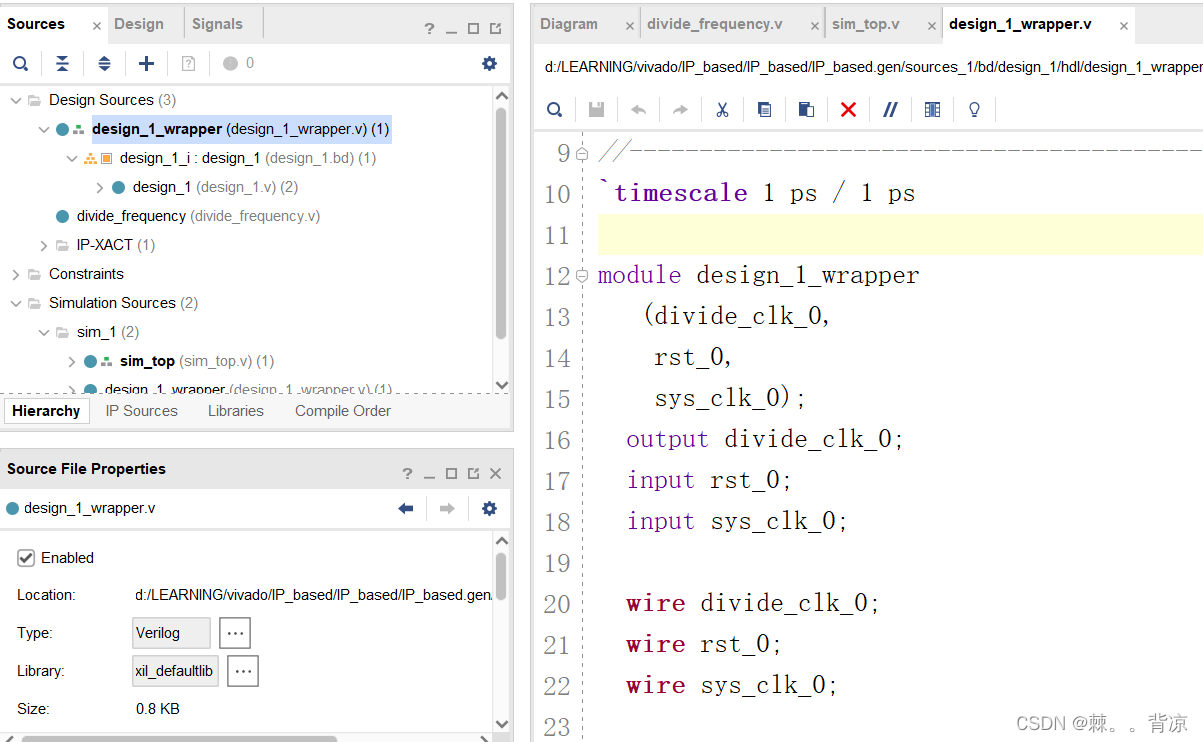Add sources using the plus icon
This screenshot has height=742, width=1203.
point(146,62)
